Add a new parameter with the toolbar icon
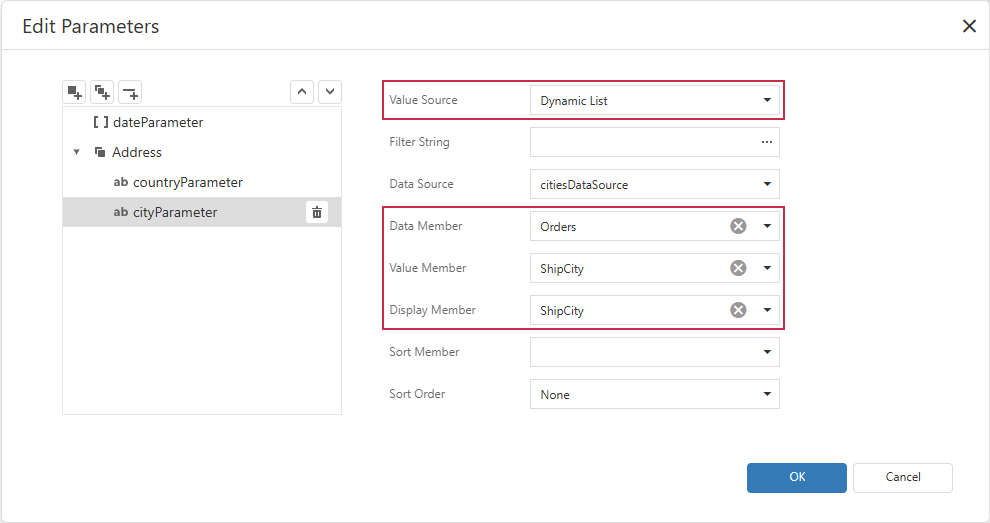The width and height of the screenshot is (990, 523). tap(75, 92)
